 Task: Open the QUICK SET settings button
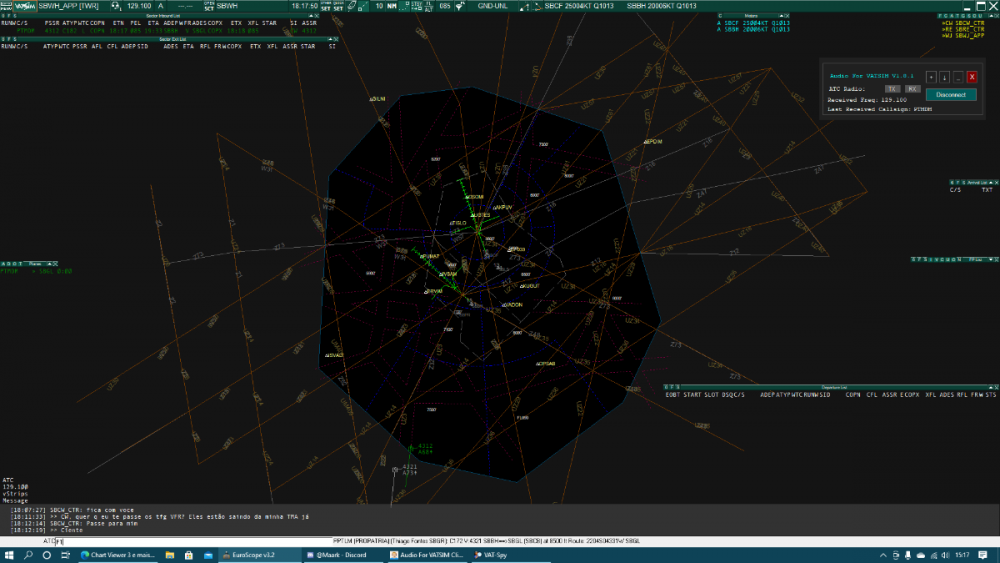click(339, 6)
